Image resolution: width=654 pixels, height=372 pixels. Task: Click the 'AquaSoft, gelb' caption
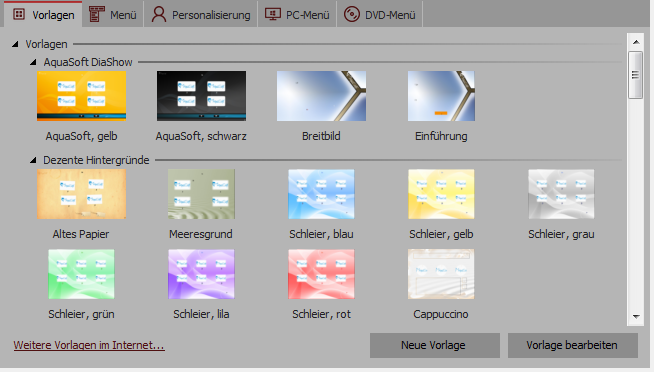(81, 136)
